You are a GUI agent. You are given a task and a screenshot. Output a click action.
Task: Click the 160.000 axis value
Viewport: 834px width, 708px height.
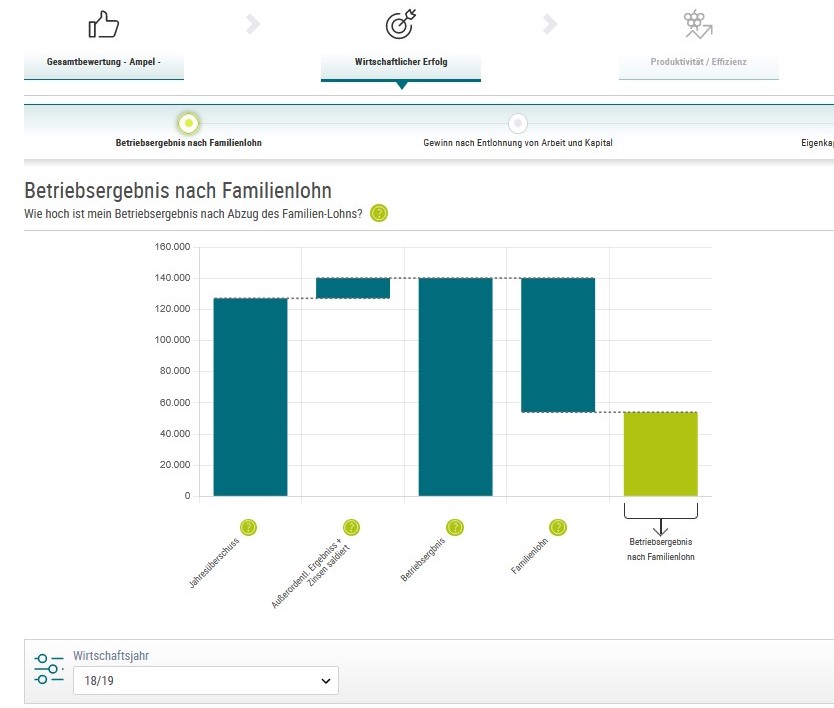172,247
